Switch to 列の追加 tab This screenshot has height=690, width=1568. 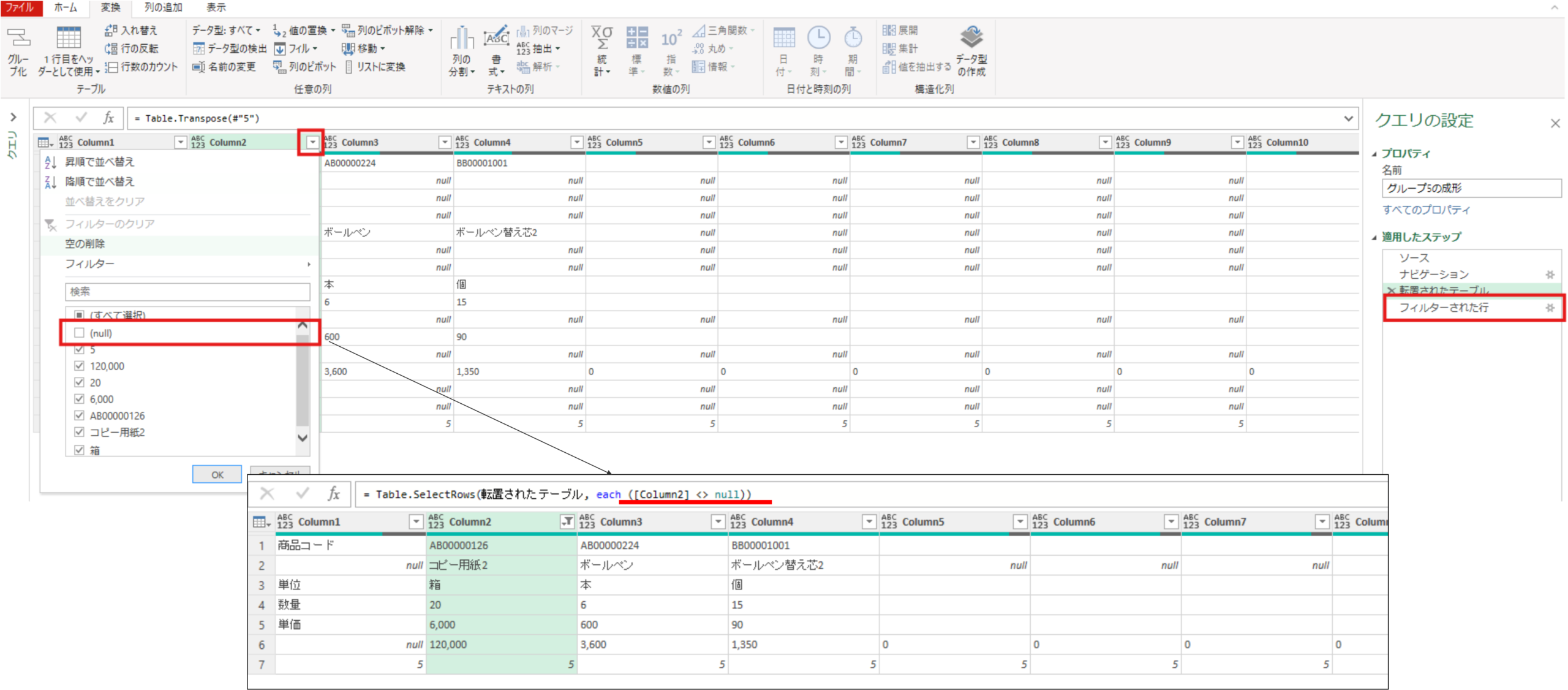(163, 7)
